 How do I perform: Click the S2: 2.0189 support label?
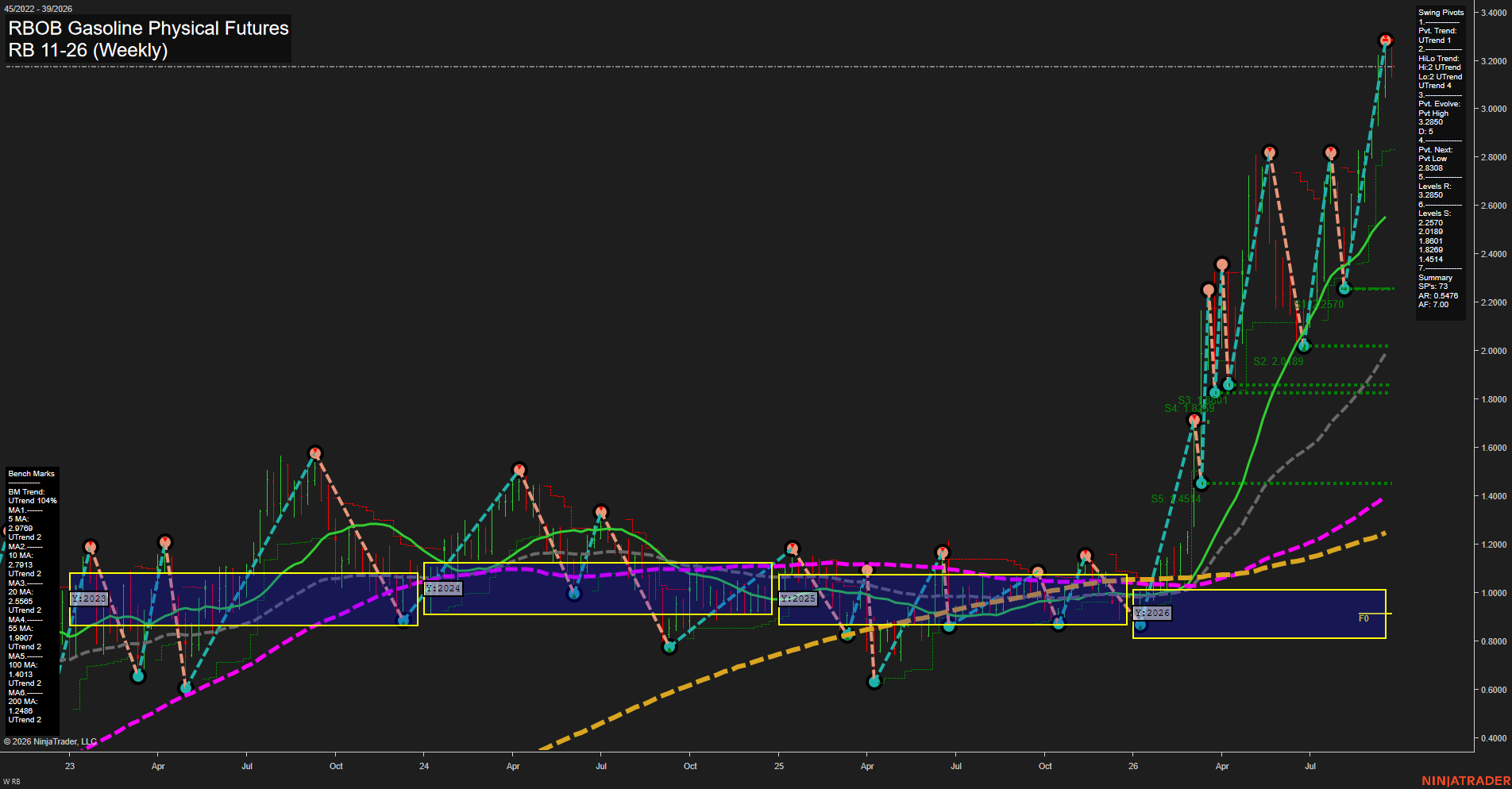1279,361
